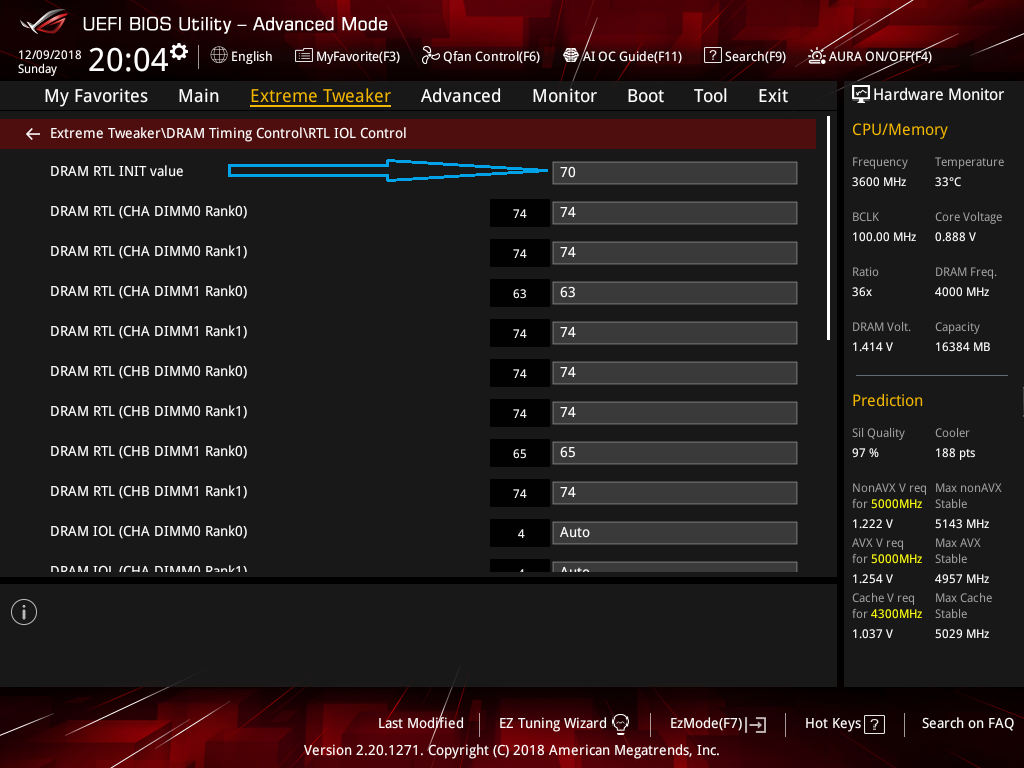Open the Monitor tab
This screenshot has width=1024, height=768.
pos(564,96)
